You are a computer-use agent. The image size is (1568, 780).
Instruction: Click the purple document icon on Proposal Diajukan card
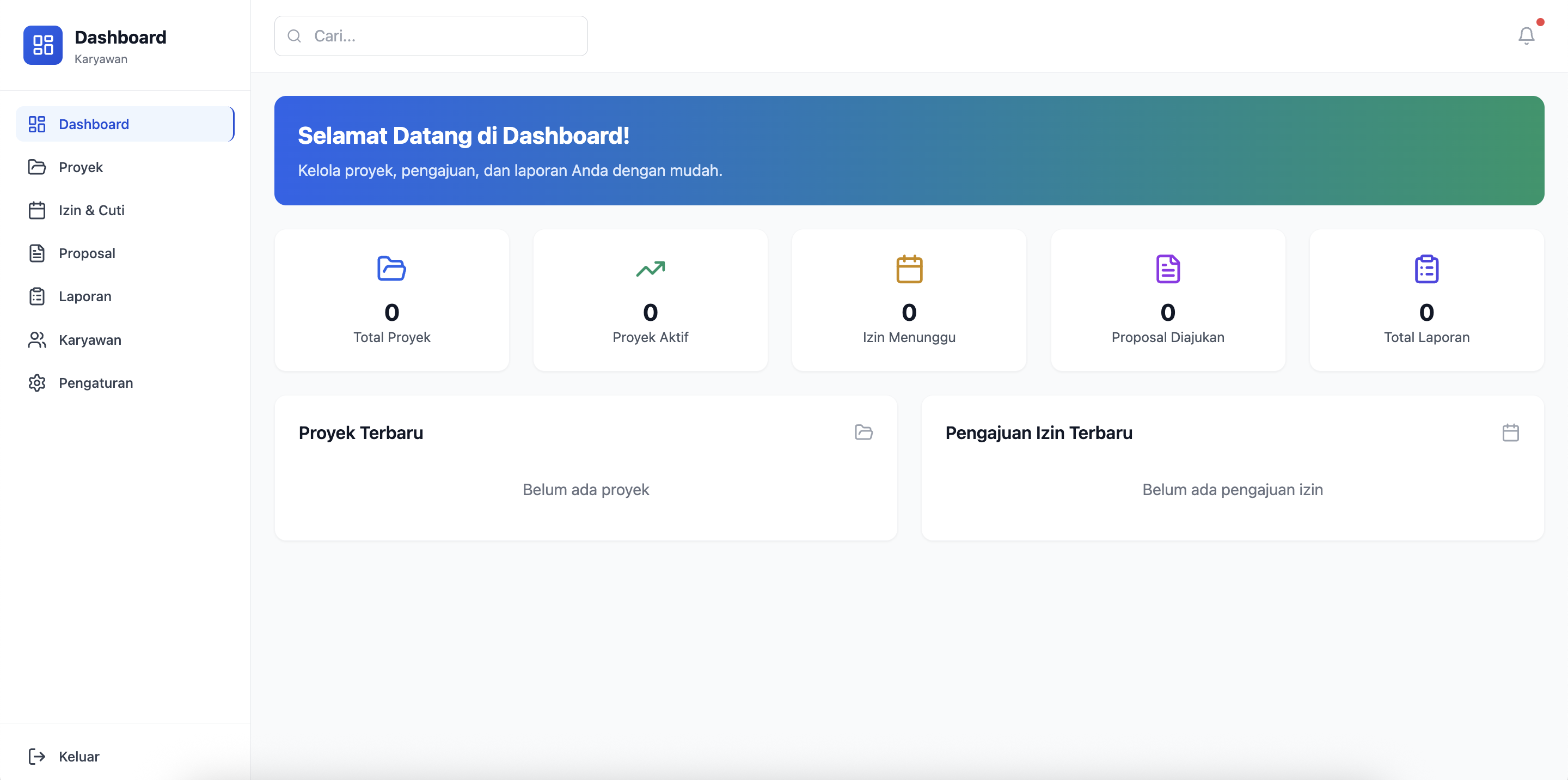tap(1168, 269)
